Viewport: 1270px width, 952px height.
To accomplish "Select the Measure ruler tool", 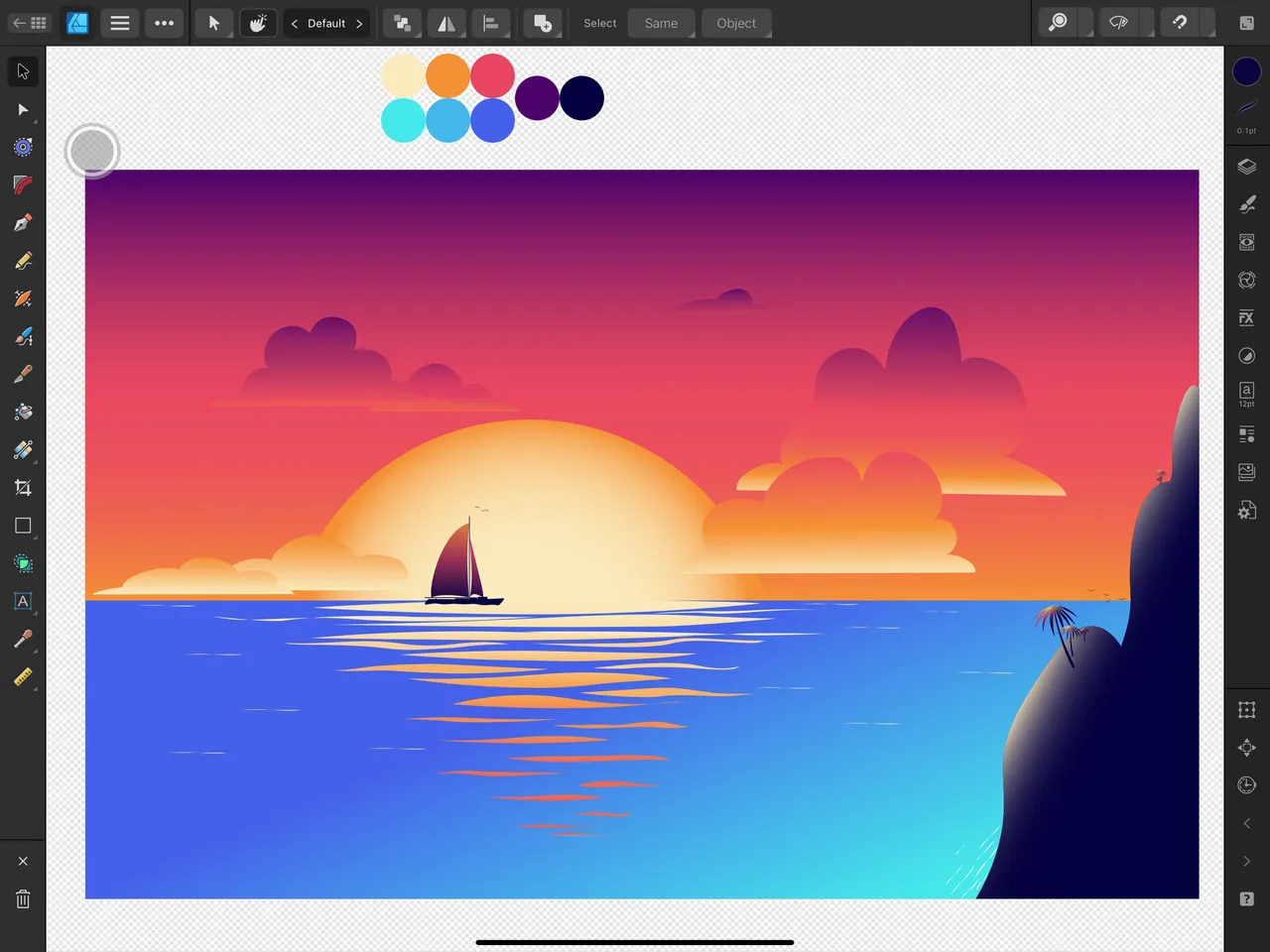I will tap(23, 677).
